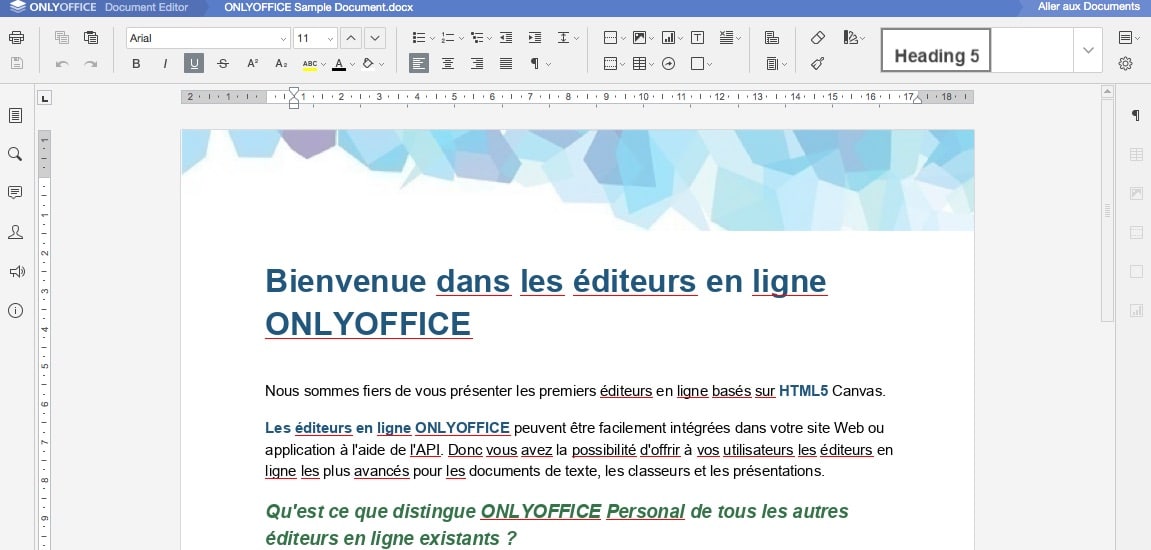Open the color scheme menu
Viewport: 1151px width, 550px height.
tap(850, 37)
